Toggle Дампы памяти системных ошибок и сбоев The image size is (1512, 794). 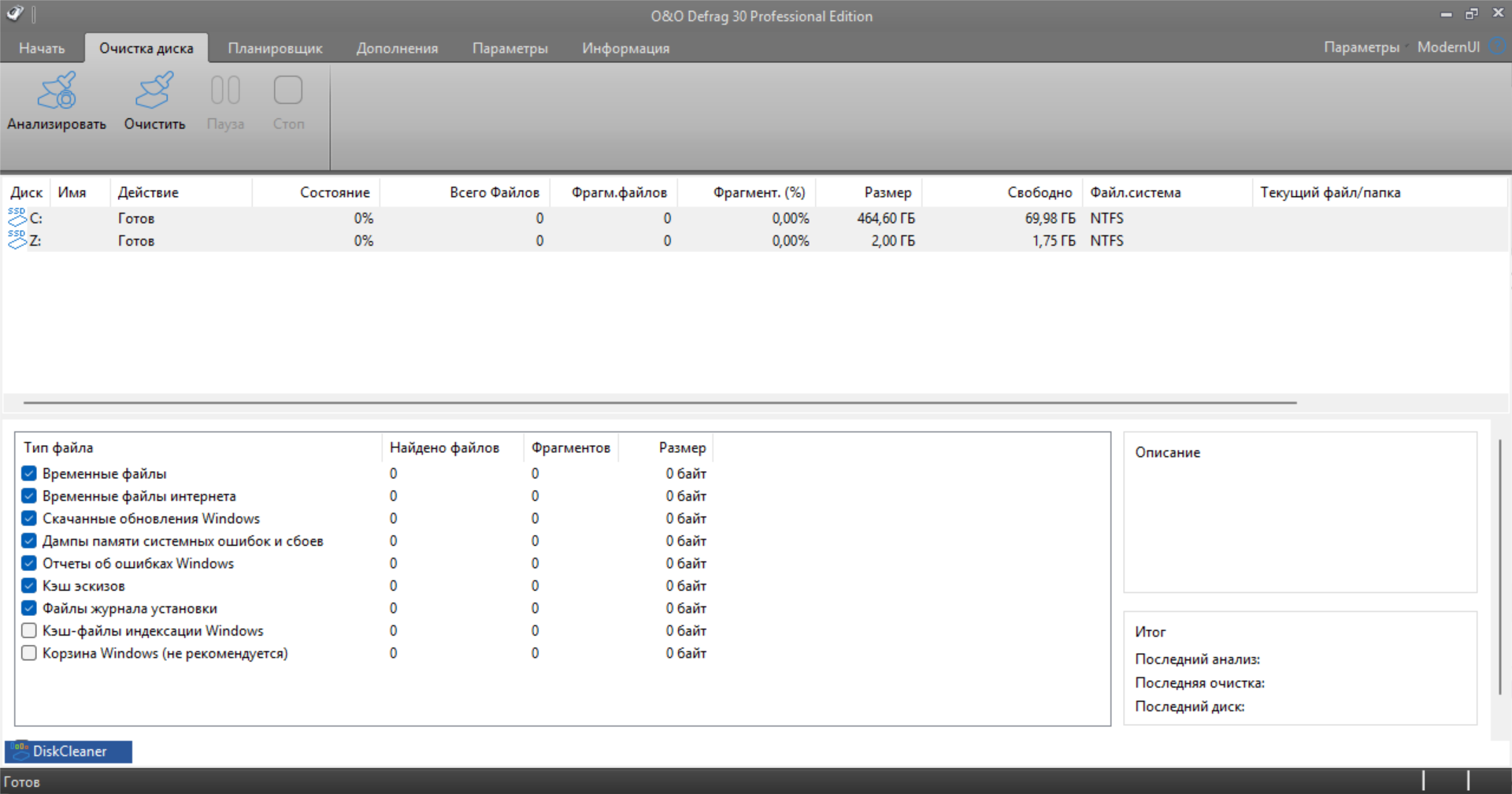click(29, 540)
